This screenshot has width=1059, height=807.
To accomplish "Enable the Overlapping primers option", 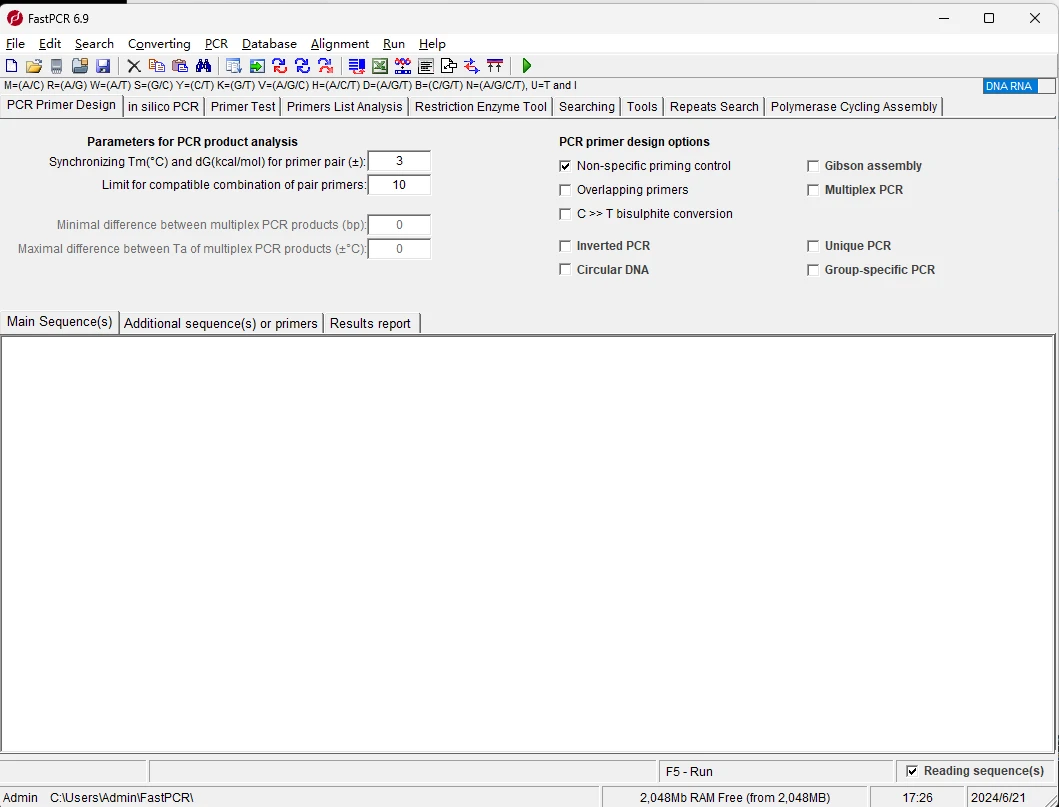I will (x=565, y=190).
